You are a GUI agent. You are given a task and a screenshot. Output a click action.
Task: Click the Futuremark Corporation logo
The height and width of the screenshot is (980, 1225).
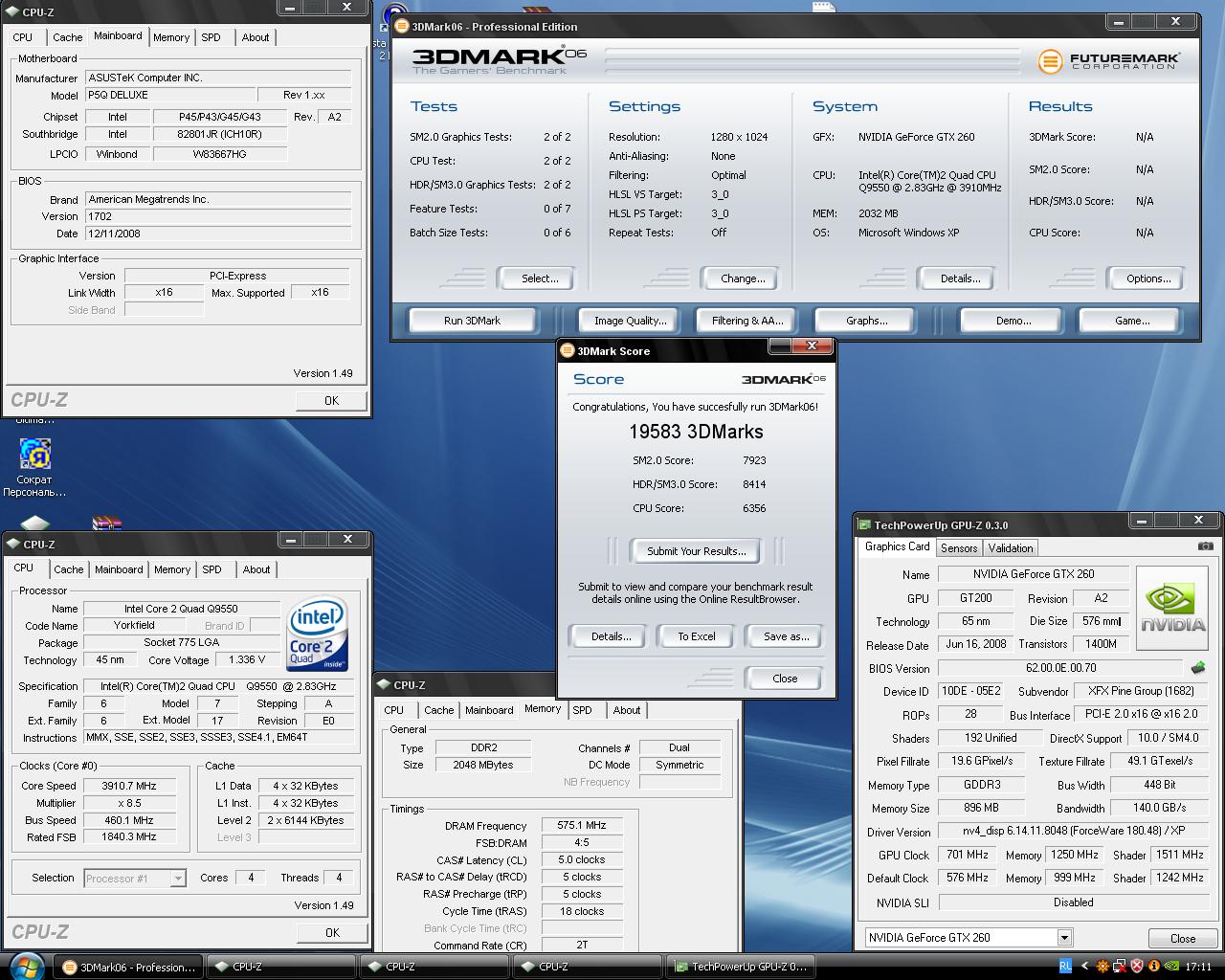(1110, 61)
